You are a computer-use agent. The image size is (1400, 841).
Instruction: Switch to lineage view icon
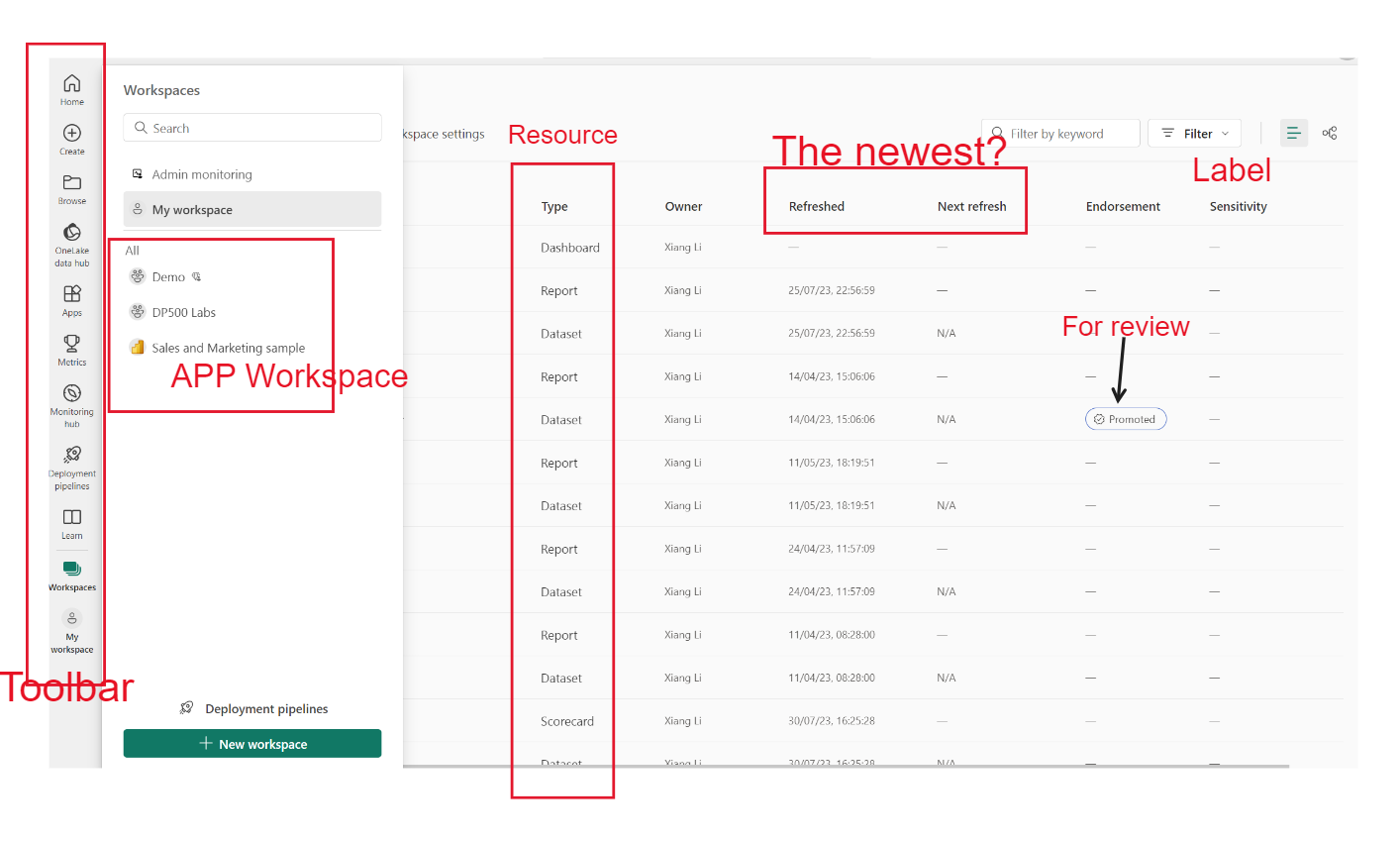tap(1330, 133)
